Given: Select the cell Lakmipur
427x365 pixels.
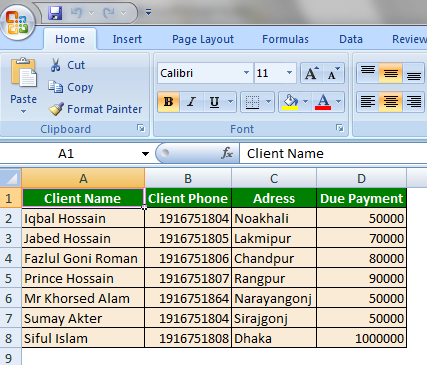Looking at the screenshot, I should tap(274, 238).
